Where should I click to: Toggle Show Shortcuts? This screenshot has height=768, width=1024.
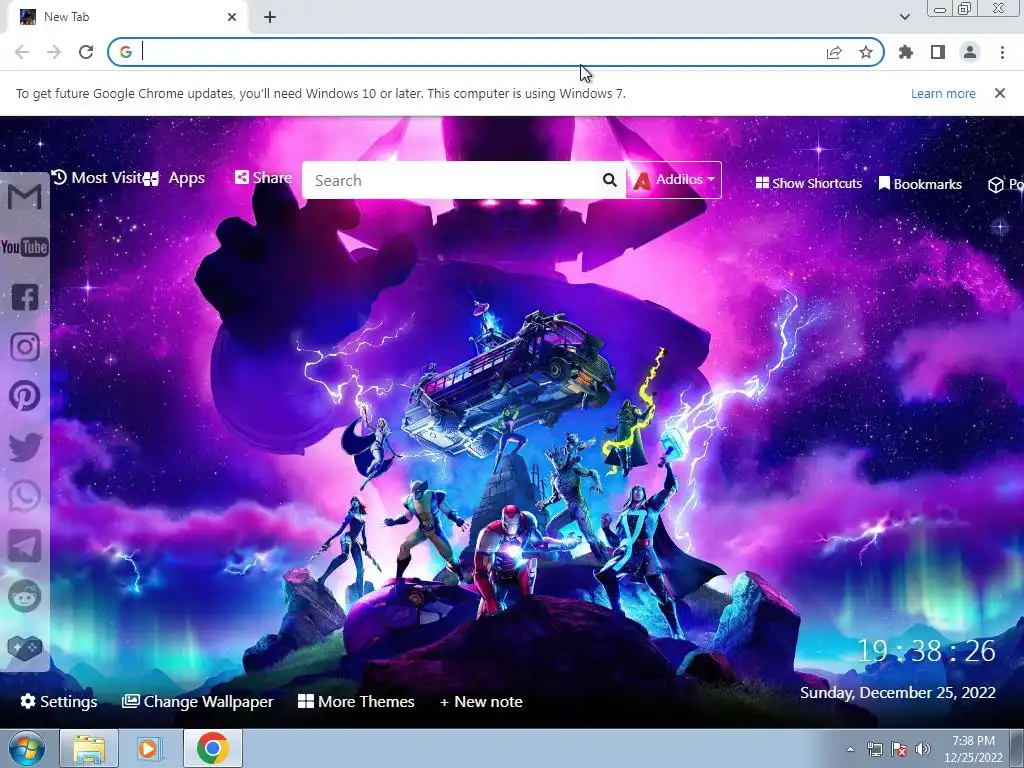coord(808,184)
